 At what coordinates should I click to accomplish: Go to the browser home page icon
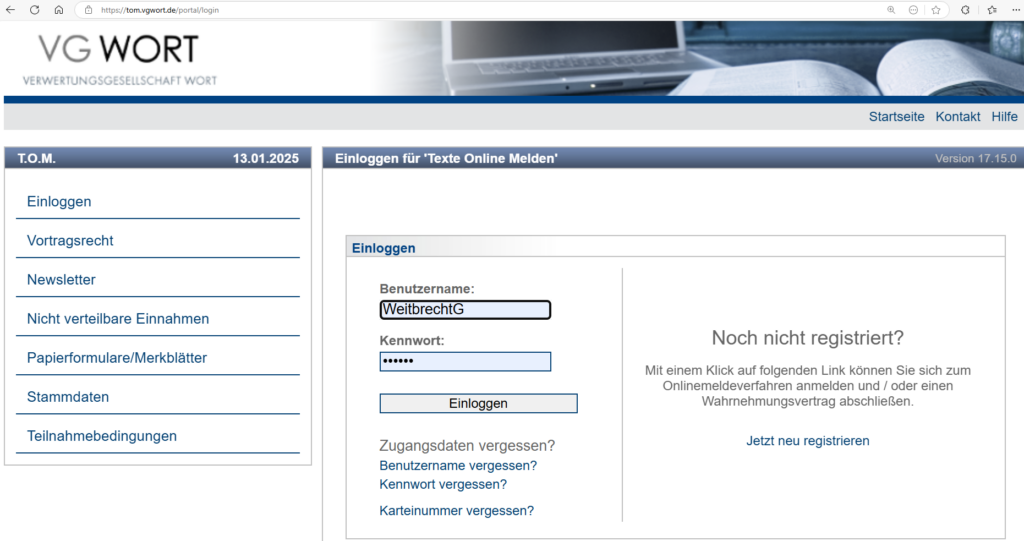58,9
